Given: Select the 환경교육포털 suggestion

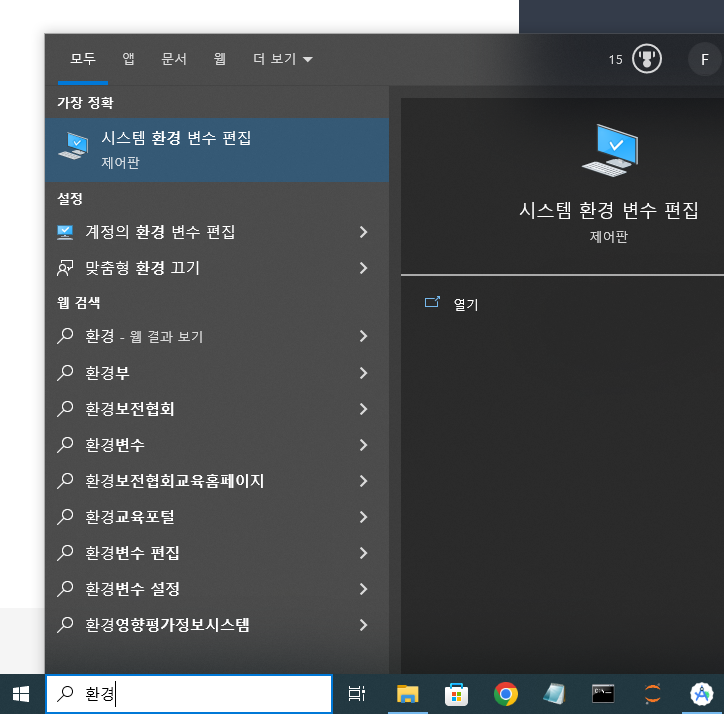Looking at the screenshot, I should click(217, 517).
